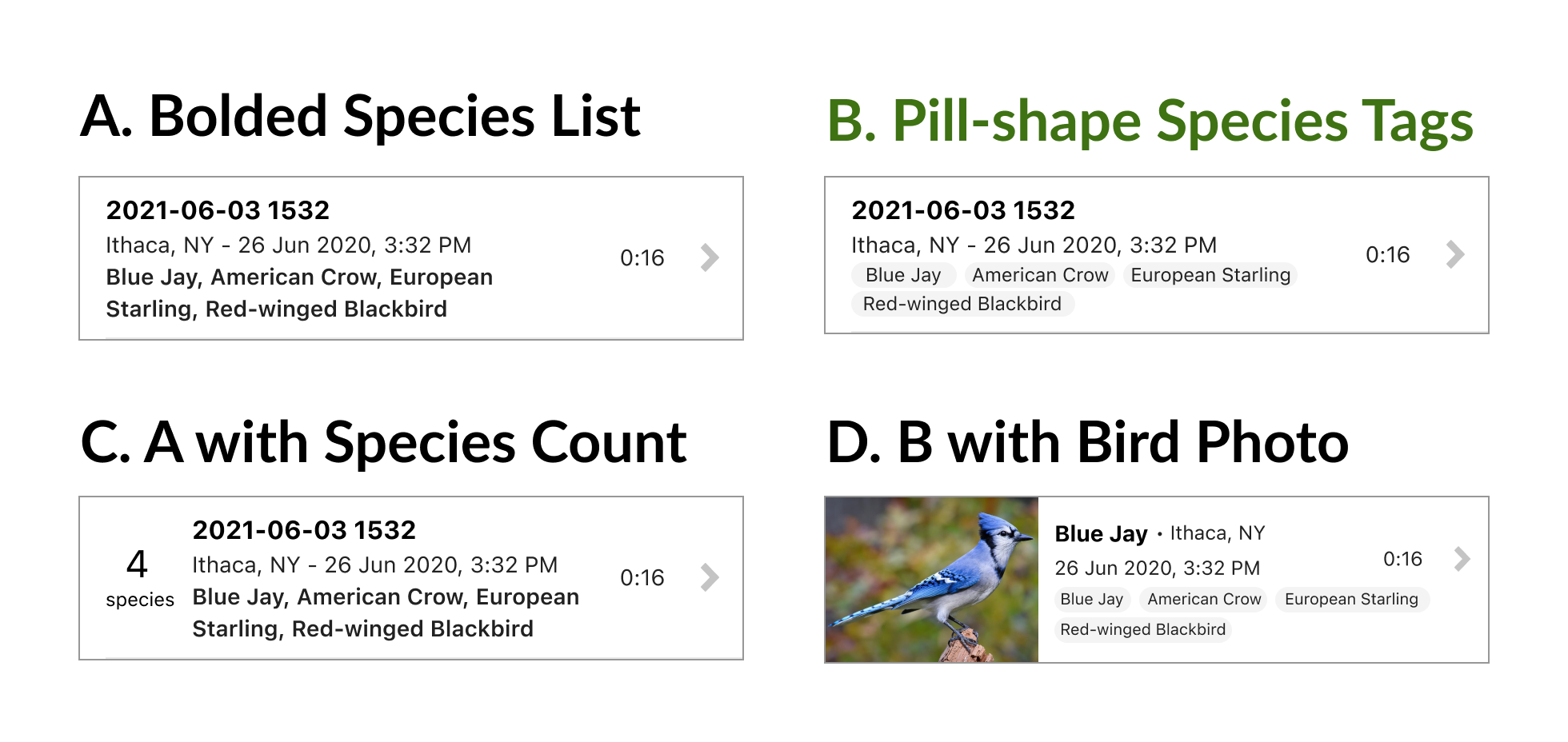Select the Blue Jay pill tag in card B
The image size is (1568, 742).
coord(902,274)
